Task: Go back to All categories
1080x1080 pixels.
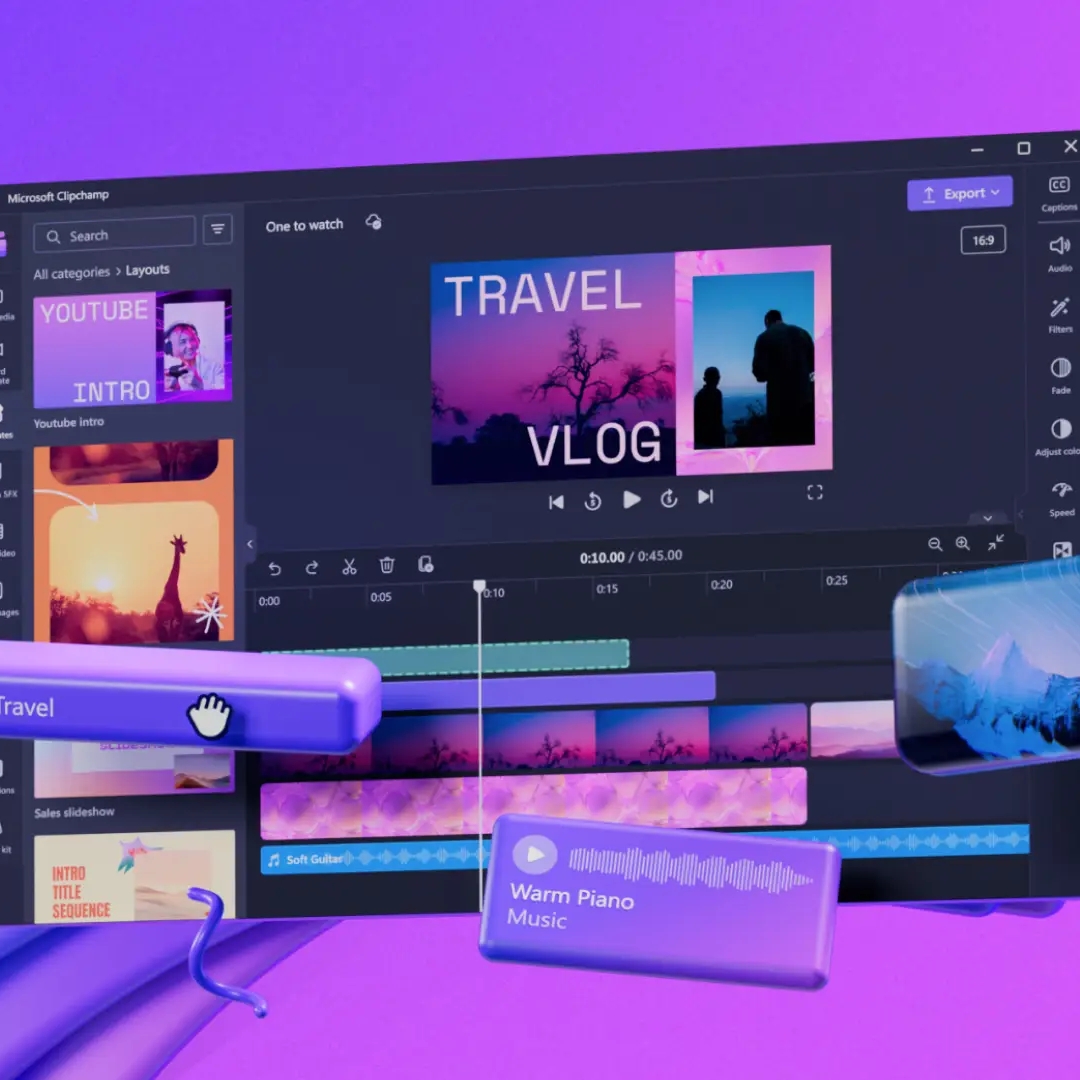Action: point(71,273)
